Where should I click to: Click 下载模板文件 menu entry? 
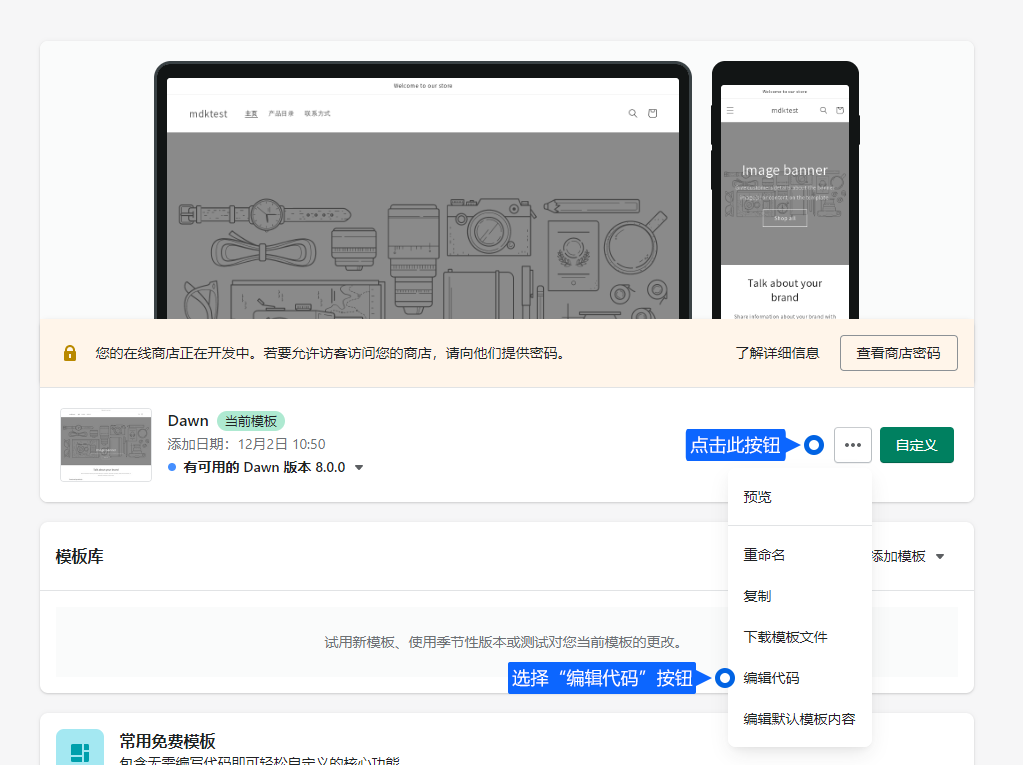pos(785,637)
